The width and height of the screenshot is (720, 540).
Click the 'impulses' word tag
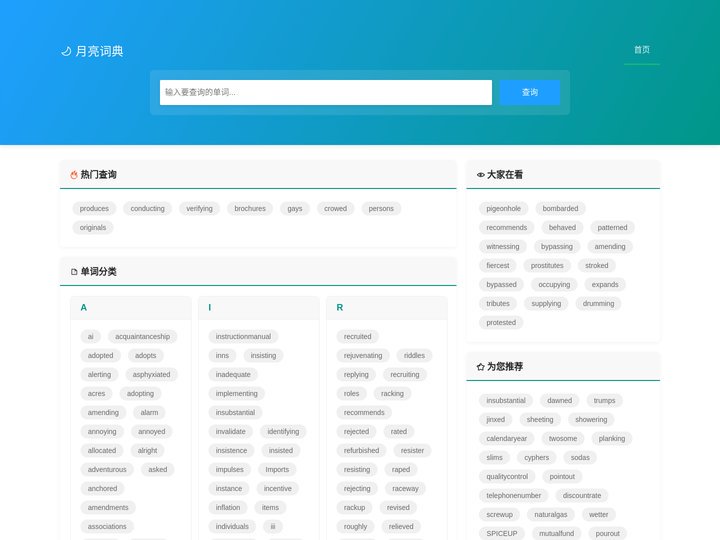pos(230,469)
